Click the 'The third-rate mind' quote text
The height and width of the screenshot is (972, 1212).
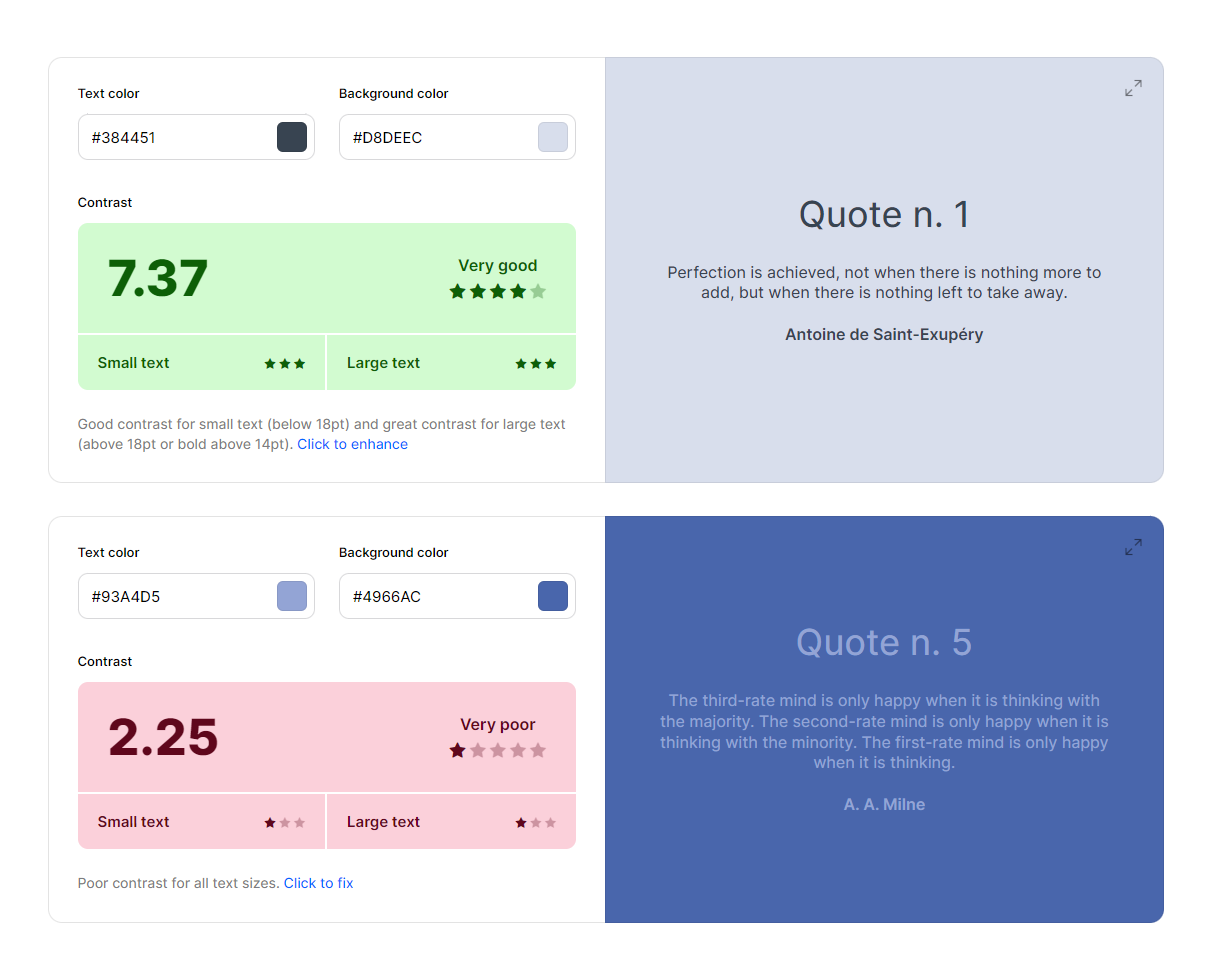pyautogui.click(x=884, y=731)
